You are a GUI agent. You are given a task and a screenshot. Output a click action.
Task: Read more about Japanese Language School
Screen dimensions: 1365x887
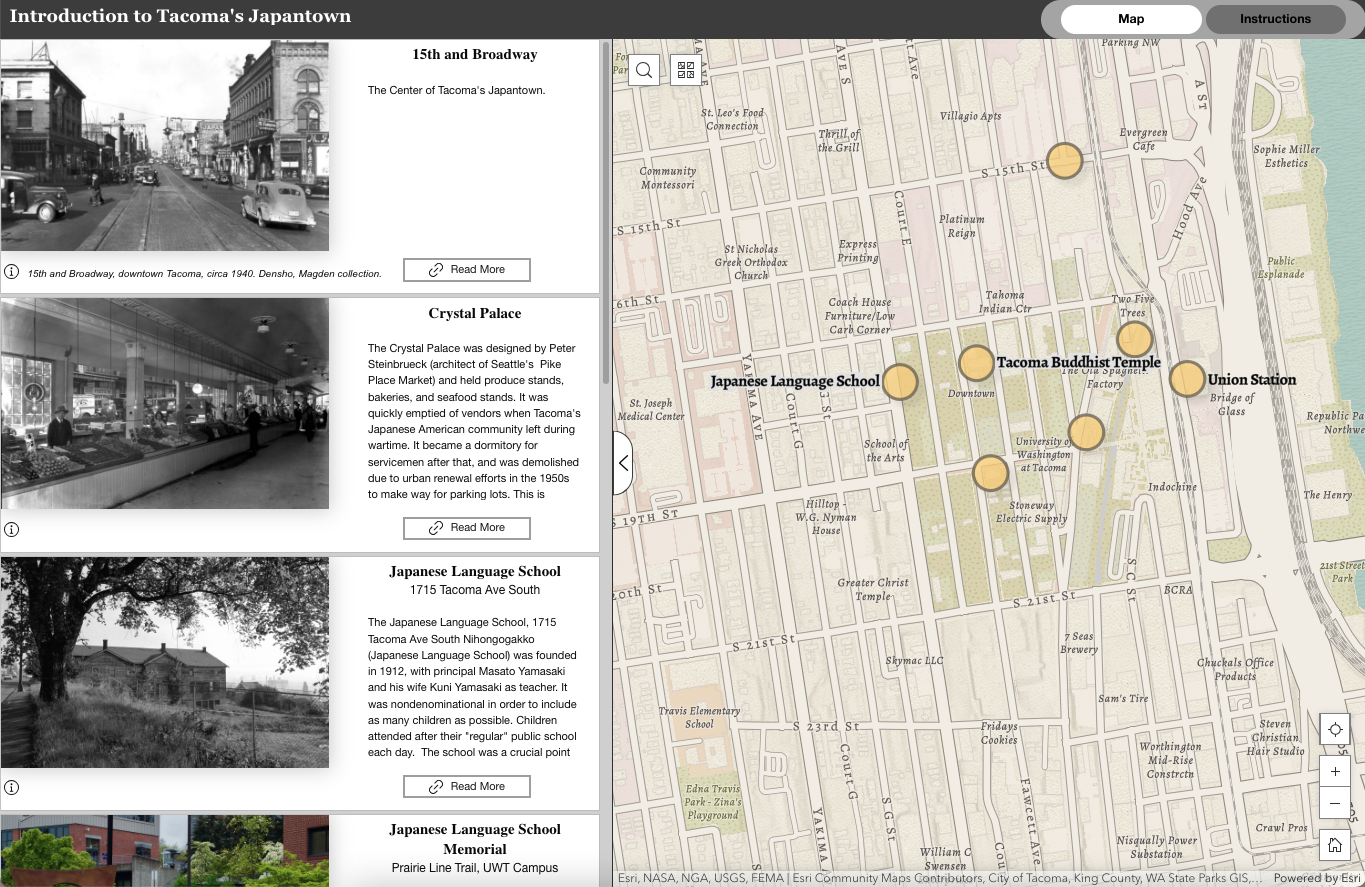click(467, 787)
